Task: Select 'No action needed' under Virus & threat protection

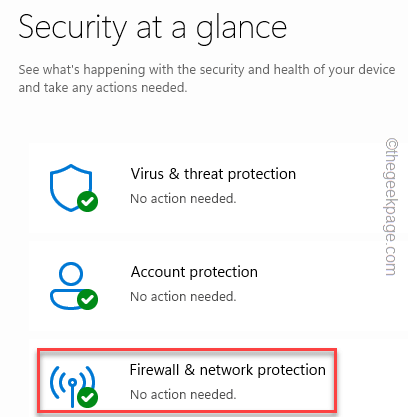Action: pyautogui.click(x=183, y=199)
